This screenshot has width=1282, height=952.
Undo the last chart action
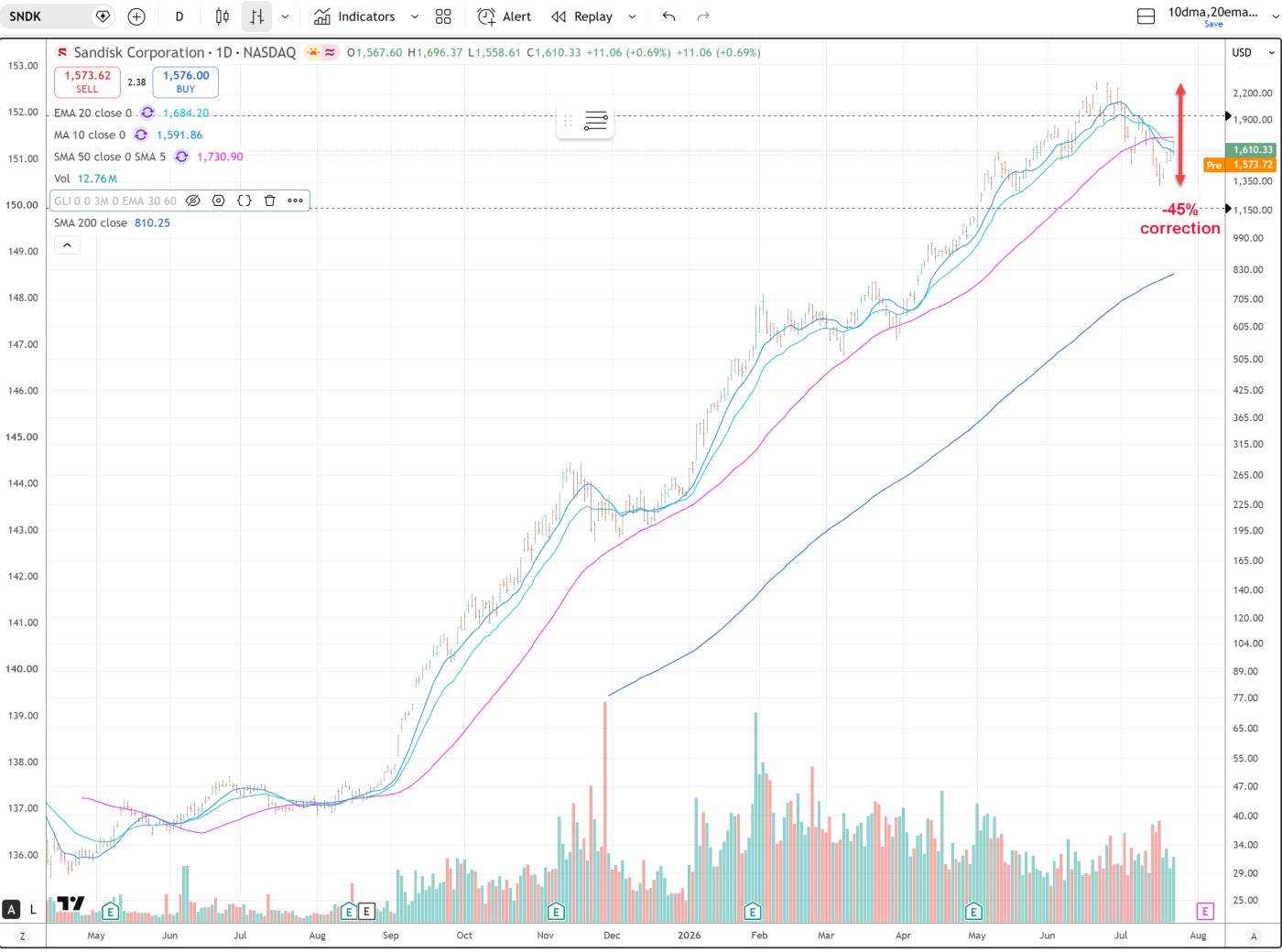[x=668, y=16]
